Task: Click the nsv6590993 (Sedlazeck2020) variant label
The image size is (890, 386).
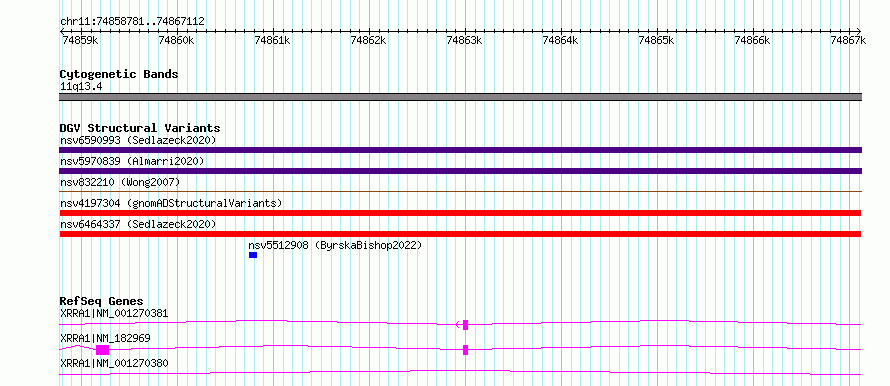Action: coord(138,140)
